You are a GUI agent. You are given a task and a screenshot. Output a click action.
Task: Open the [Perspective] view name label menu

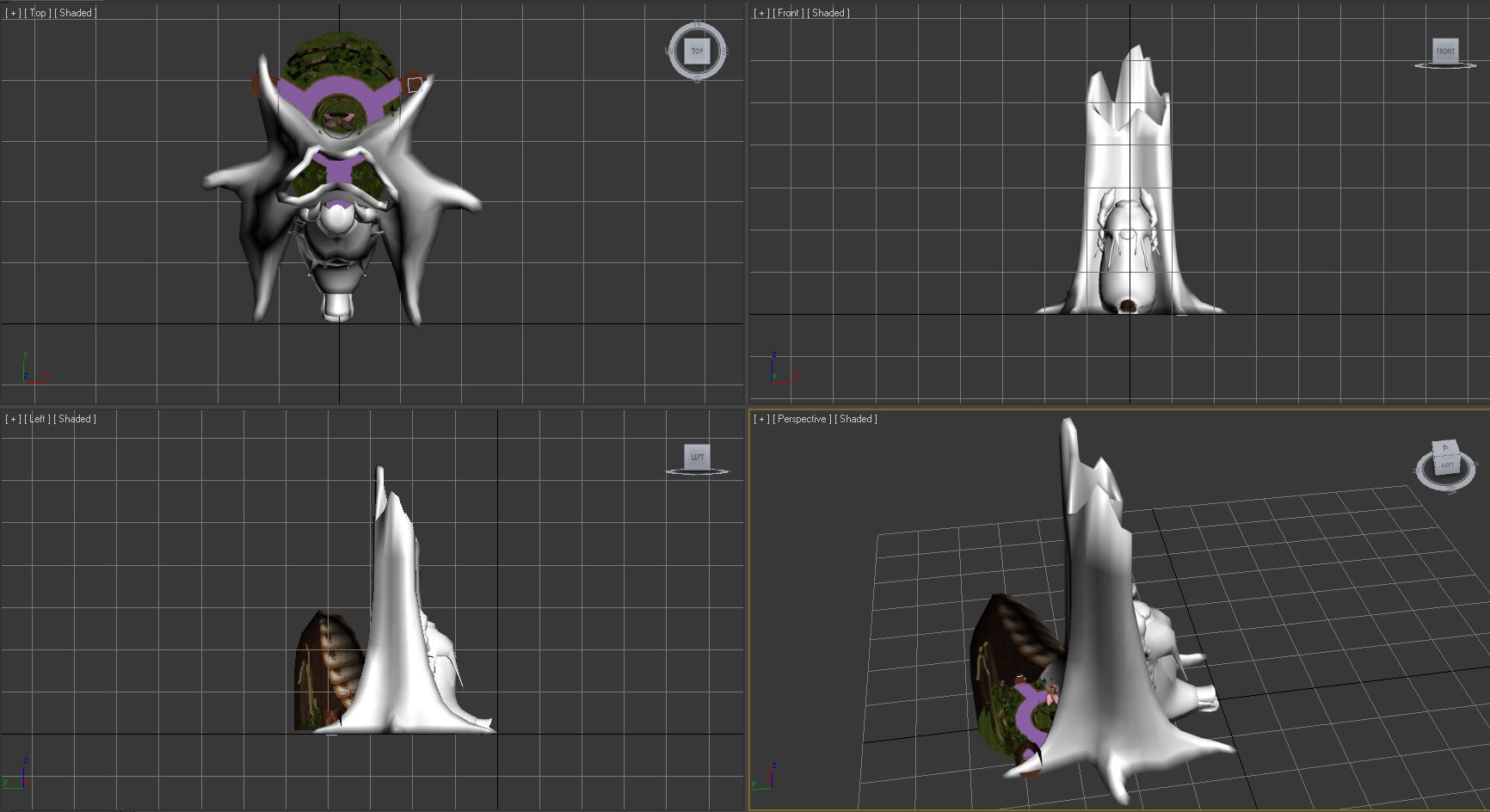(x=803, y=419)
